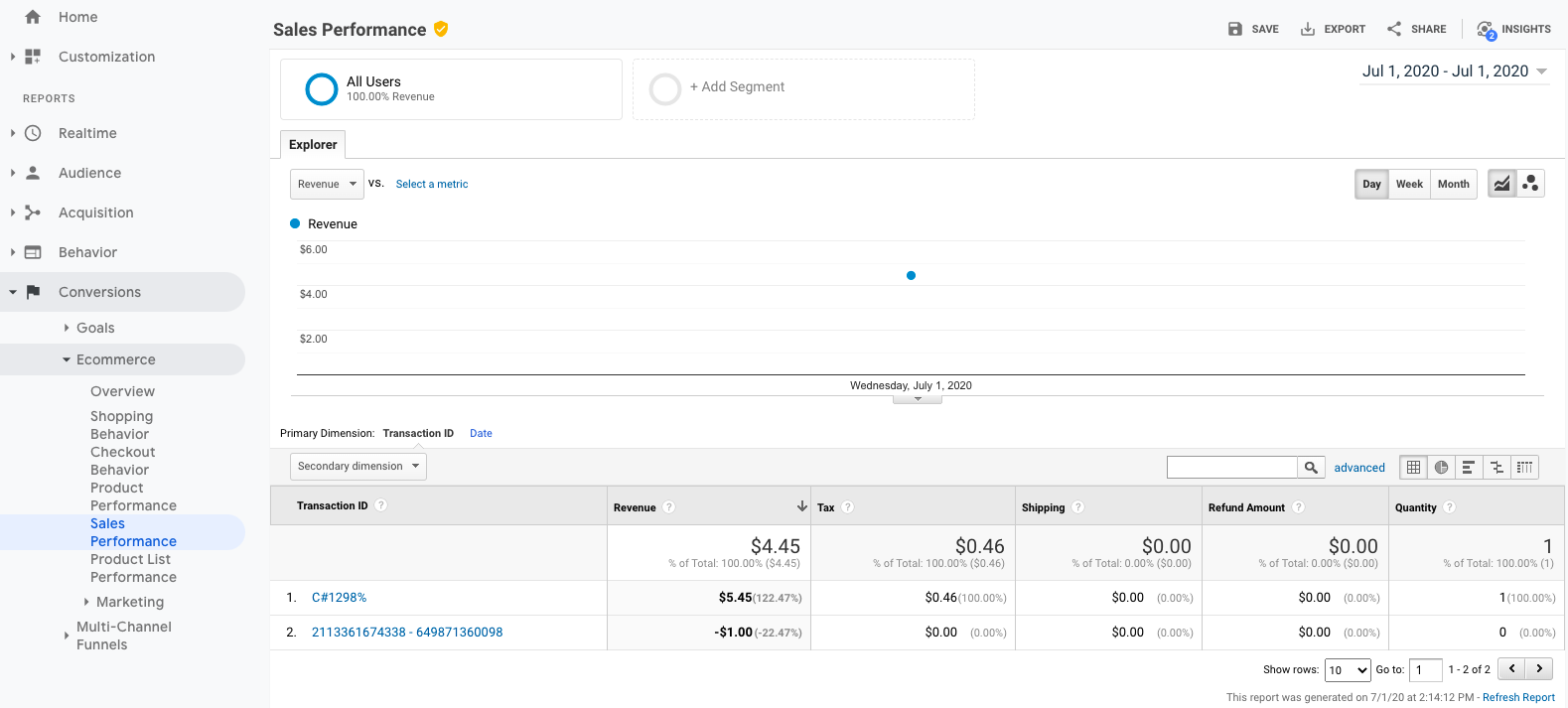The image size is (1568, 708).
Task: Open the Show rows dropdown
Action: click(x=1348, y=670)
